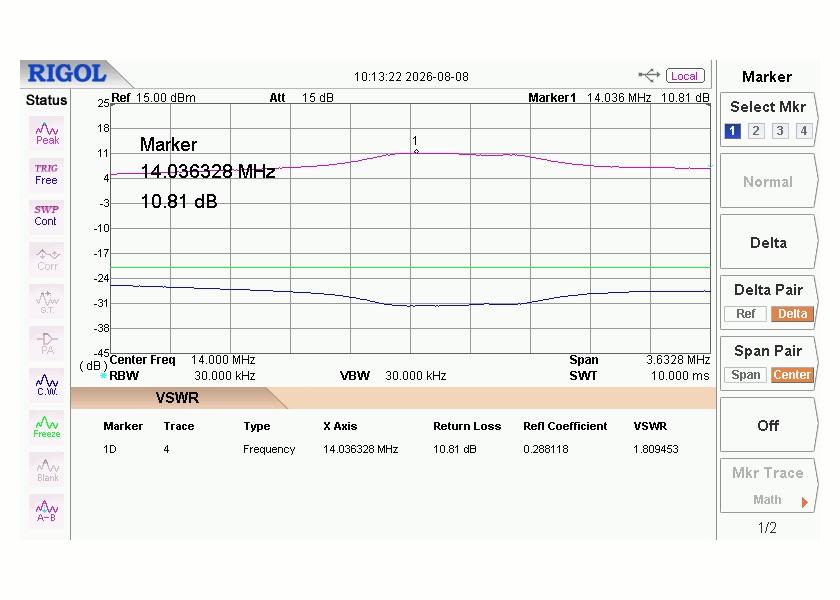Turn marker Off using the softkey
Image resolution: width=840 pixels, height=600 pixels.
768,426
